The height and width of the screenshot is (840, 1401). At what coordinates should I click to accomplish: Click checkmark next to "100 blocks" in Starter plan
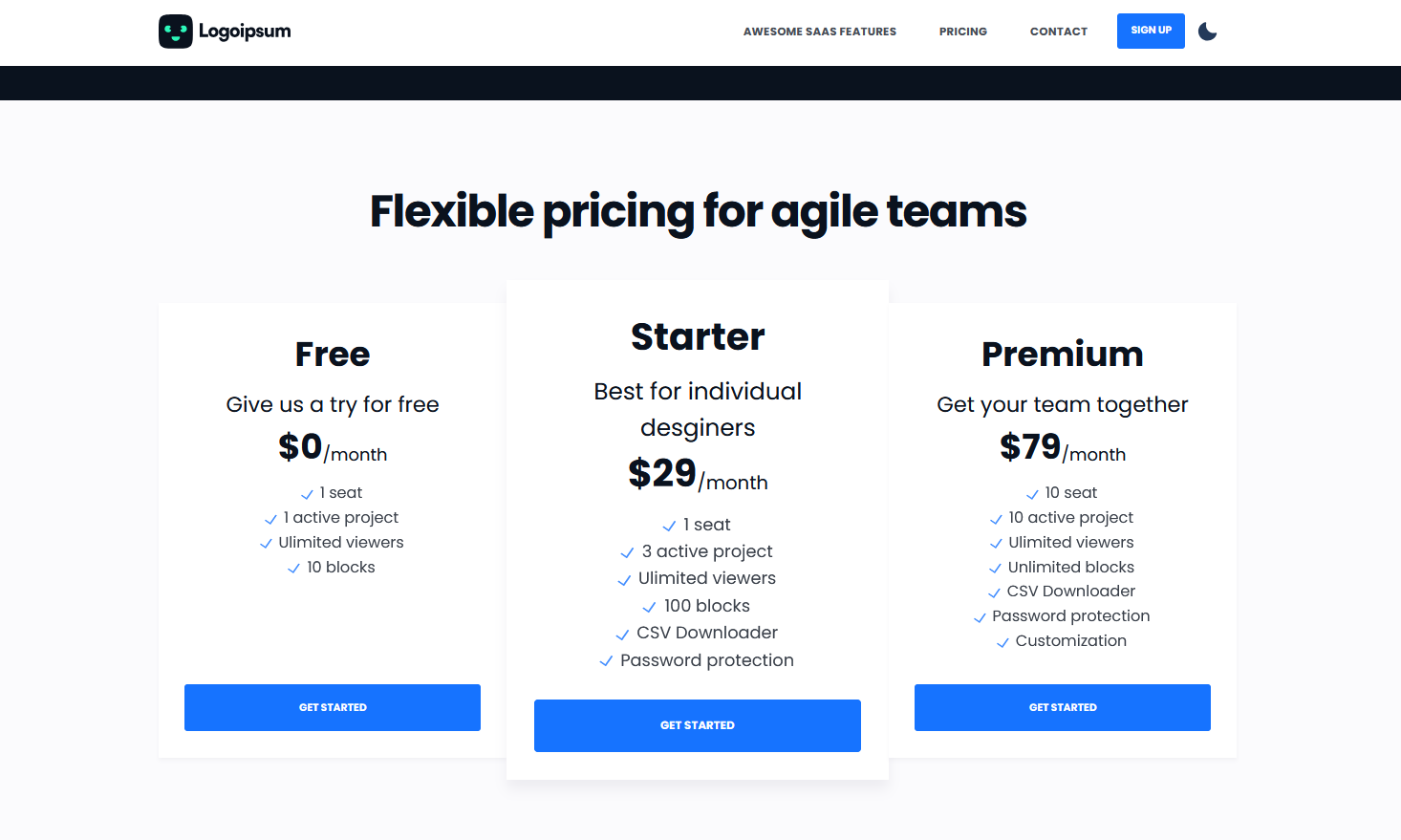651,607
